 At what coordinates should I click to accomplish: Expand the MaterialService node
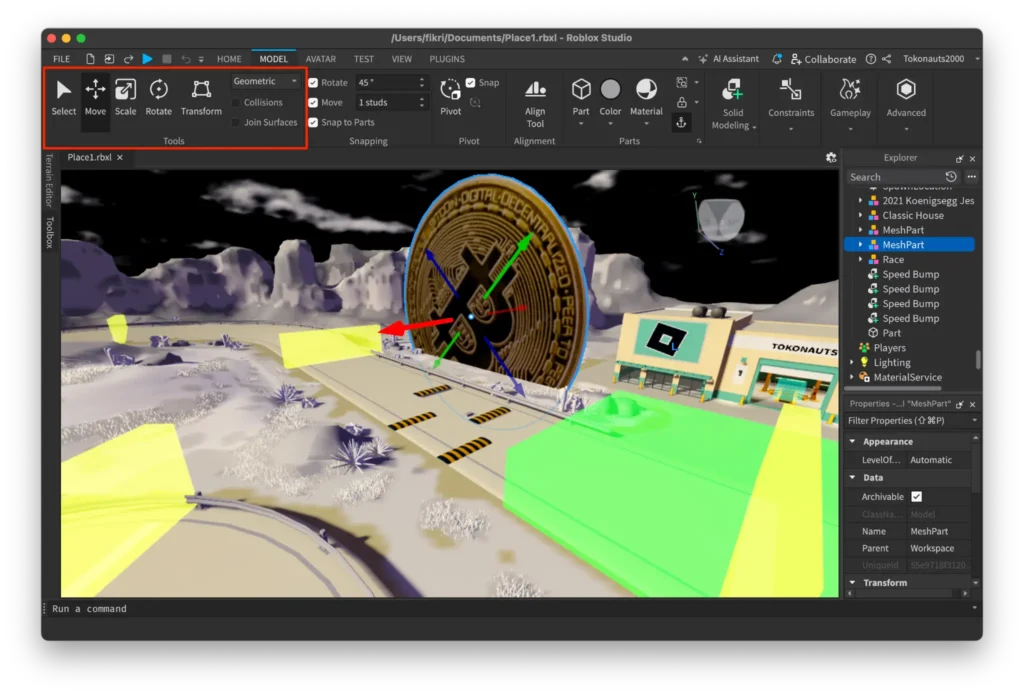[852, 378]
